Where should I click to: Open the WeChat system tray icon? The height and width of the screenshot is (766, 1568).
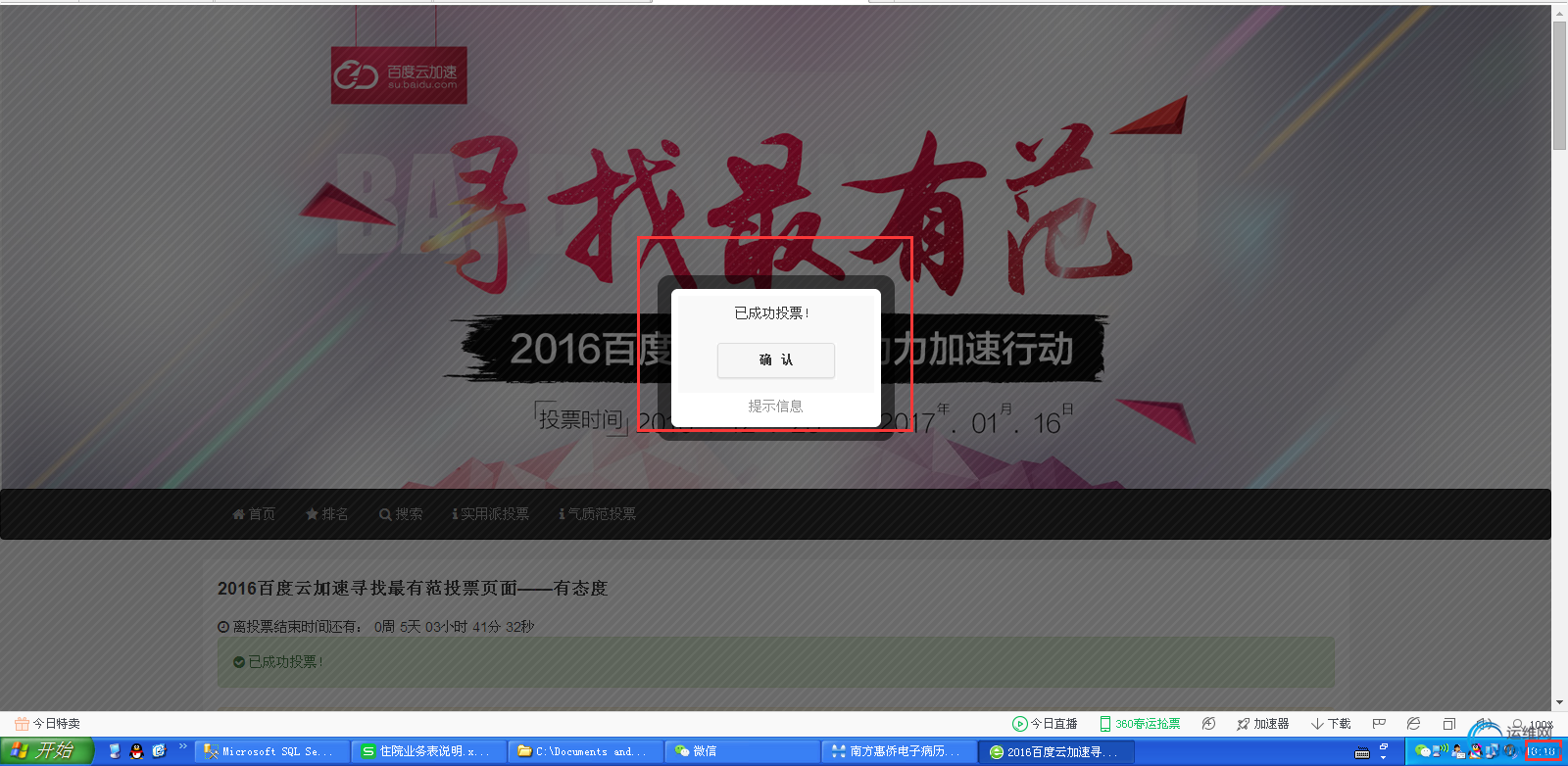(1423, 751)
